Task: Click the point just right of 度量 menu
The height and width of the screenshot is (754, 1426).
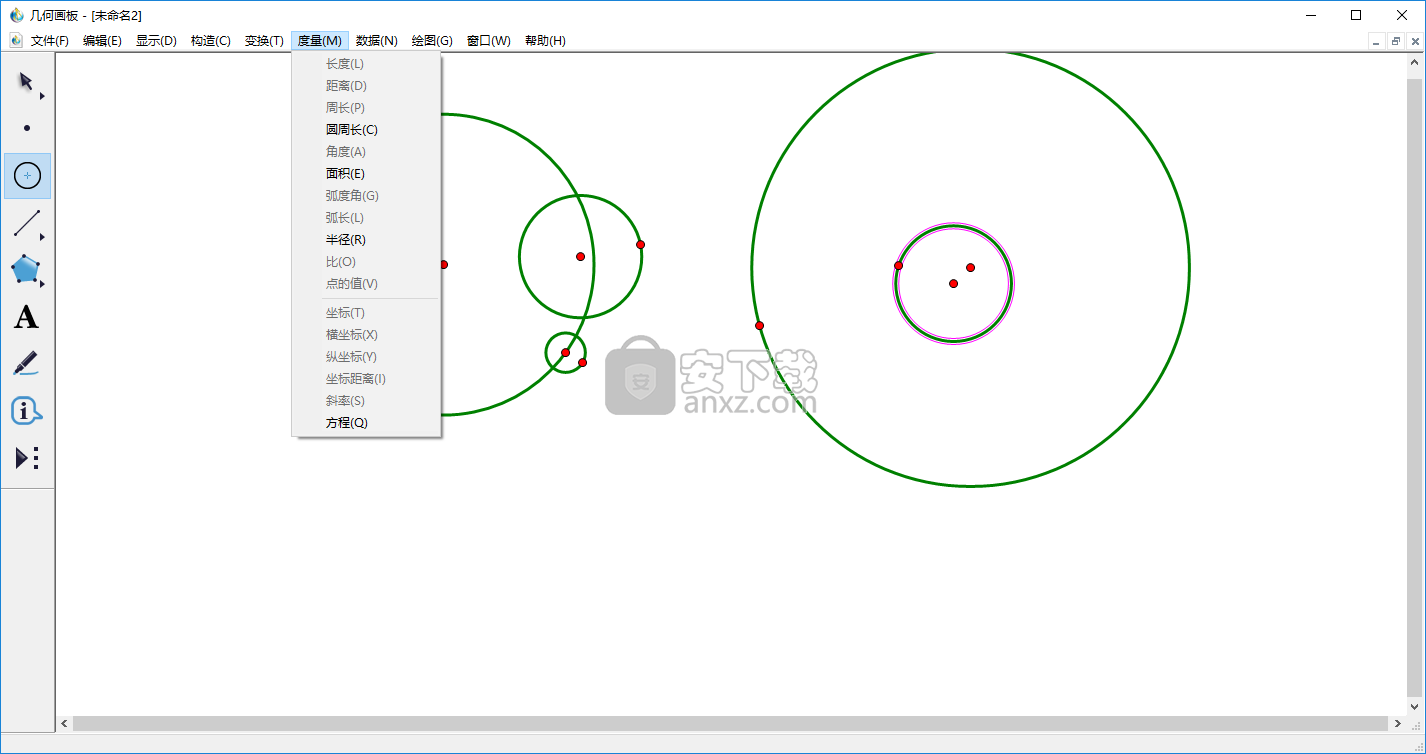Action: 443,265
